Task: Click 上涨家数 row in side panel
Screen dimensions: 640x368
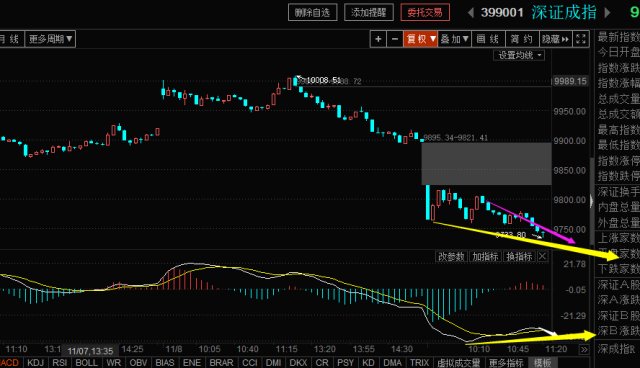Action: point(618,238)
